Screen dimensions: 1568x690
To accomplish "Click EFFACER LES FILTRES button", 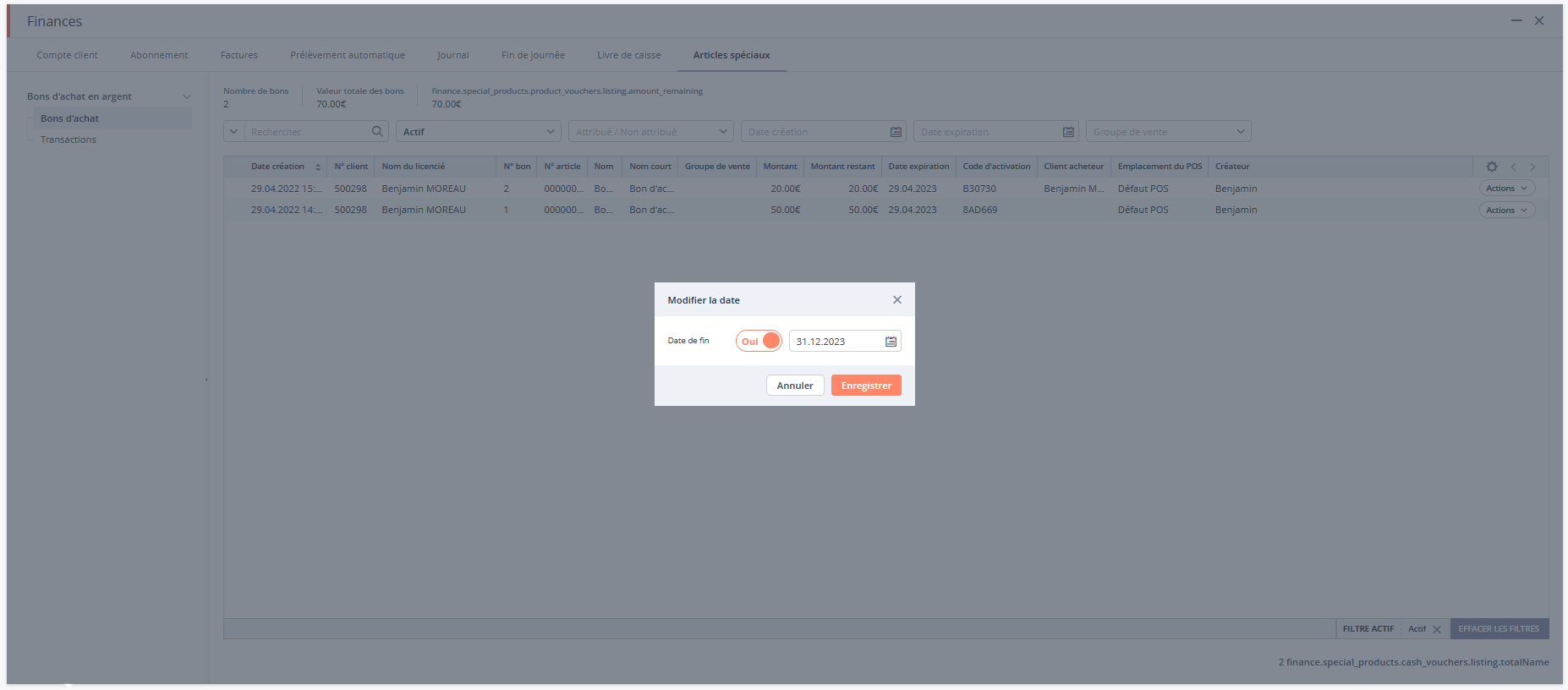I will tap(1499, 628).
